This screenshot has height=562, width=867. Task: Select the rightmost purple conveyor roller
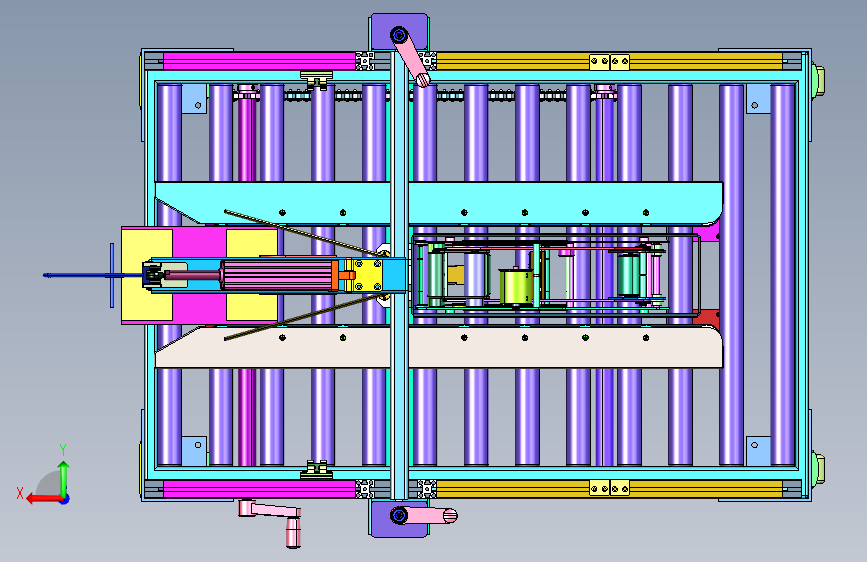(782, 275)
